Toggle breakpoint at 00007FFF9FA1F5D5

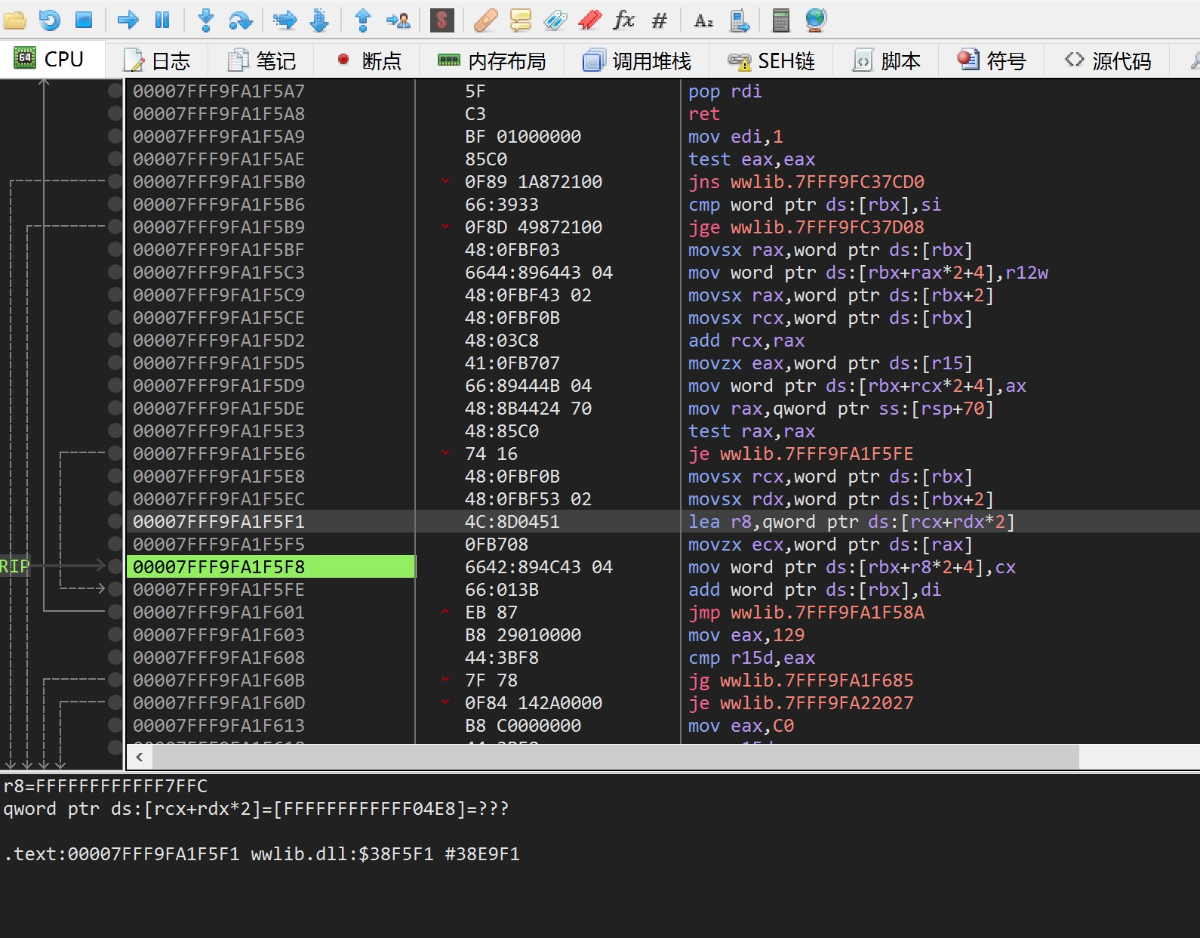[x=115, y=363]
